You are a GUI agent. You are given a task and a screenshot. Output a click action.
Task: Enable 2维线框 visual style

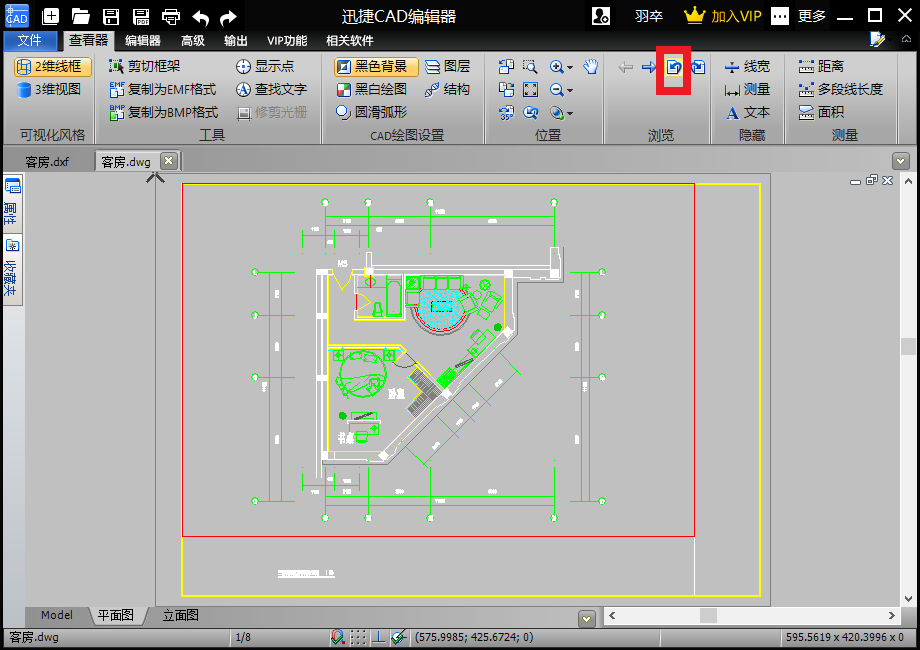tap(53, 66)
